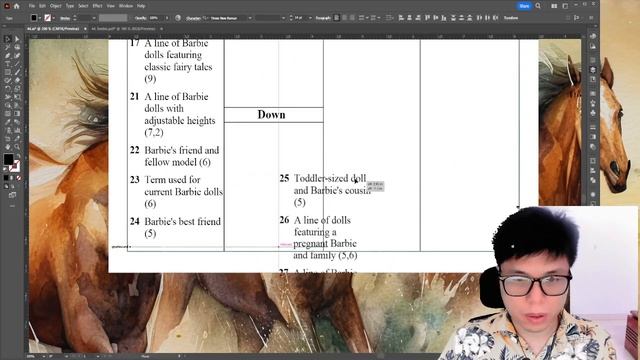Open the font size dropdown

coord(310,18)
